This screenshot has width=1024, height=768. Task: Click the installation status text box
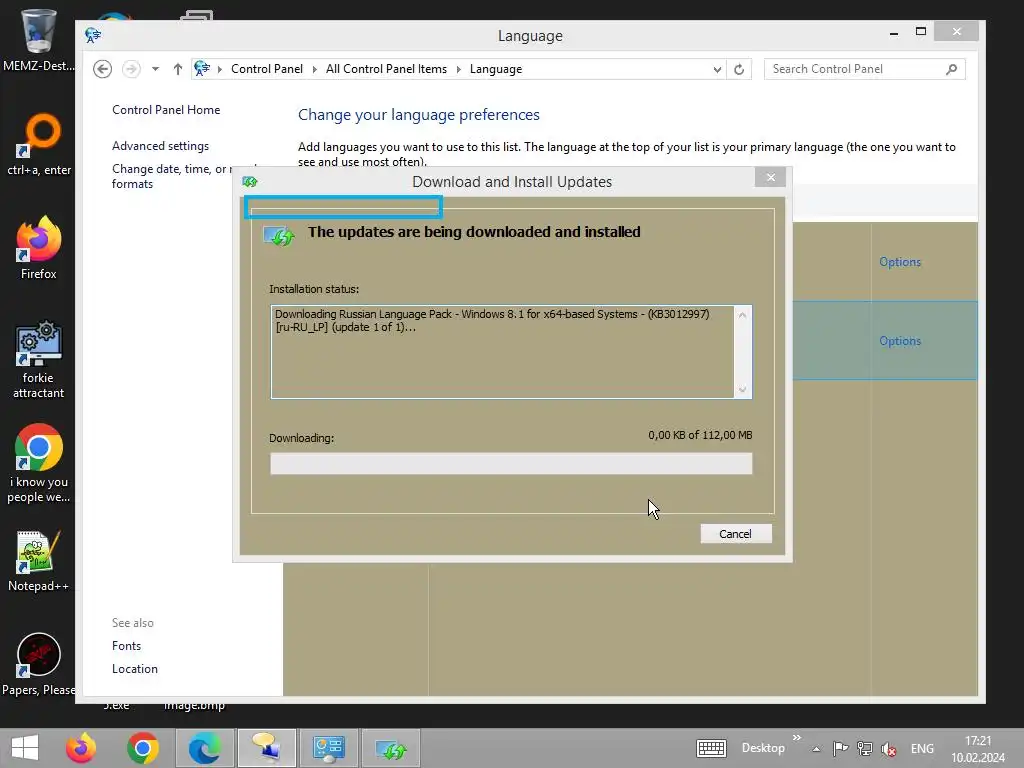(x=511, y=351)
